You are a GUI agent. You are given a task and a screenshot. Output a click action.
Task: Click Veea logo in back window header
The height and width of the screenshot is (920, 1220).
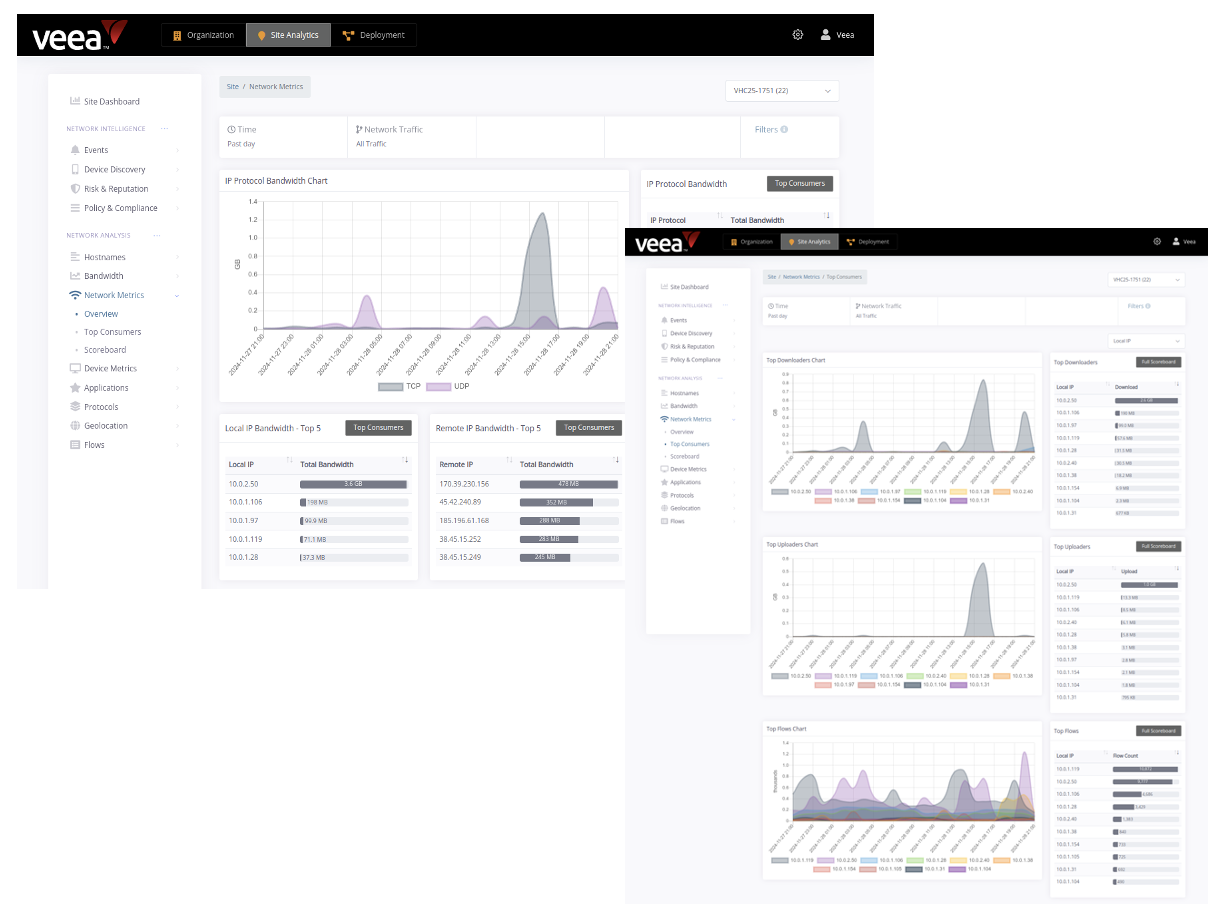click(x=79, y=35)
